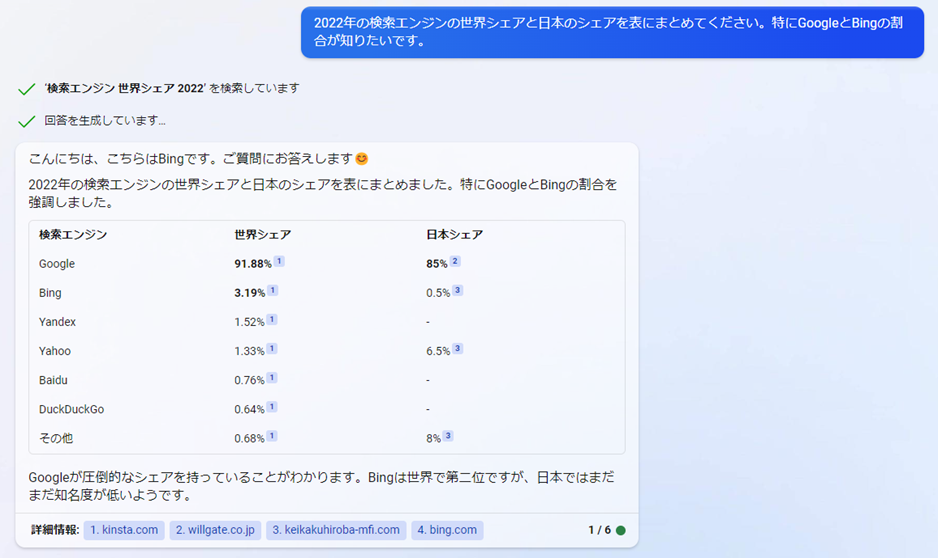Click the 1.52% Yandex share value
The width and height of the screenshot is (938, 558).
[249, 322]
